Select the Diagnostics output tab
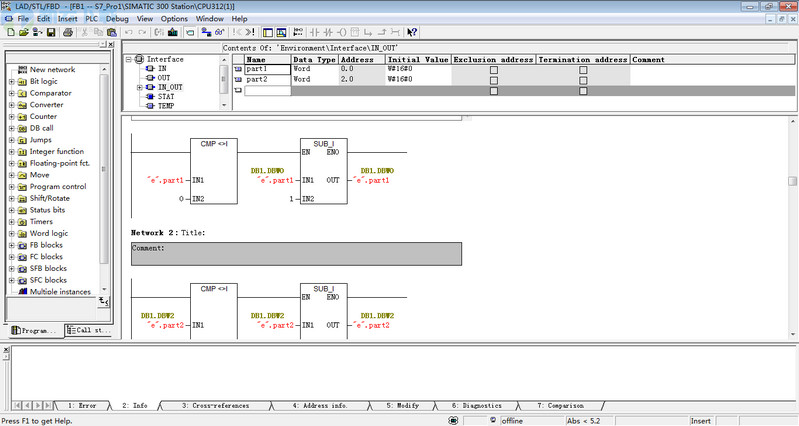 tap(474, 406)
